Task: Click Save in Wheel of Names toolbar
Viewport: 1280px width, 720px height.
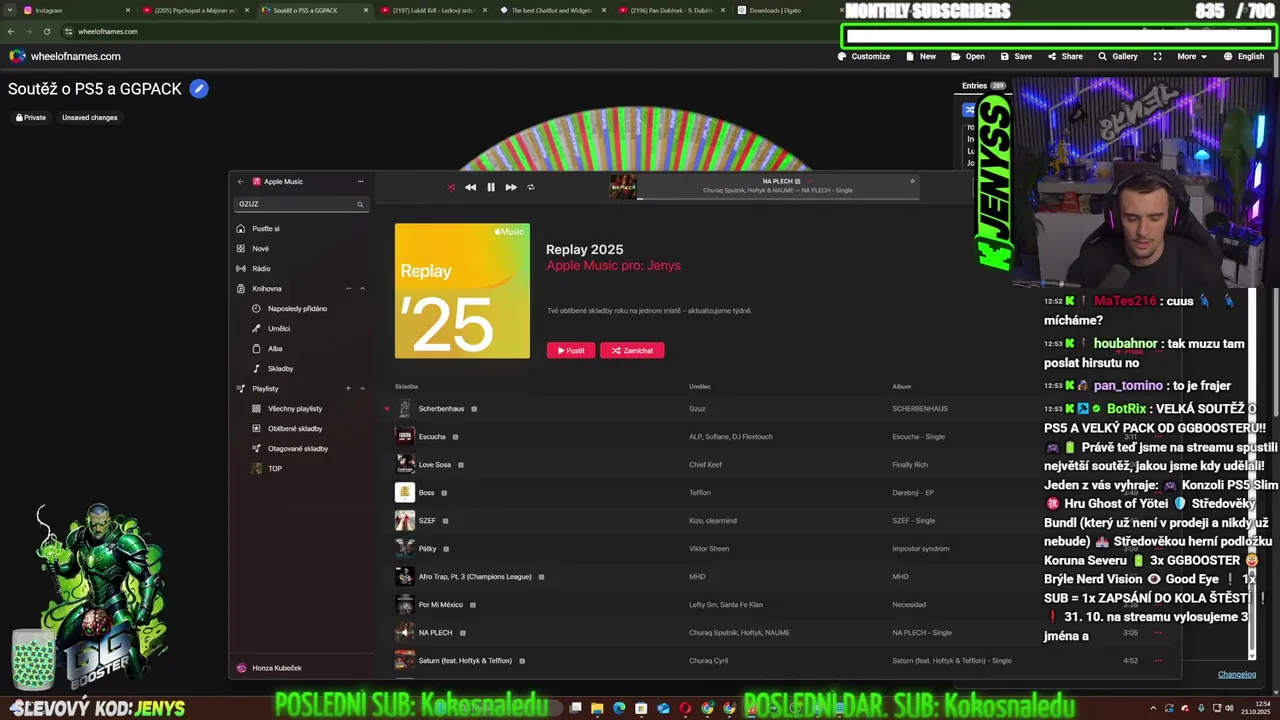Action: (x=1016, y=56)
